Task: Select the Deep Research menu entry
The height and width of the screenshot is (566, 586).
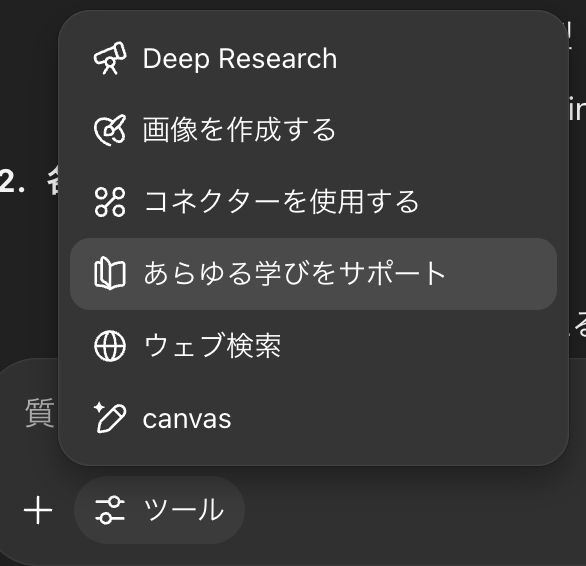Action: pos(313,58)
